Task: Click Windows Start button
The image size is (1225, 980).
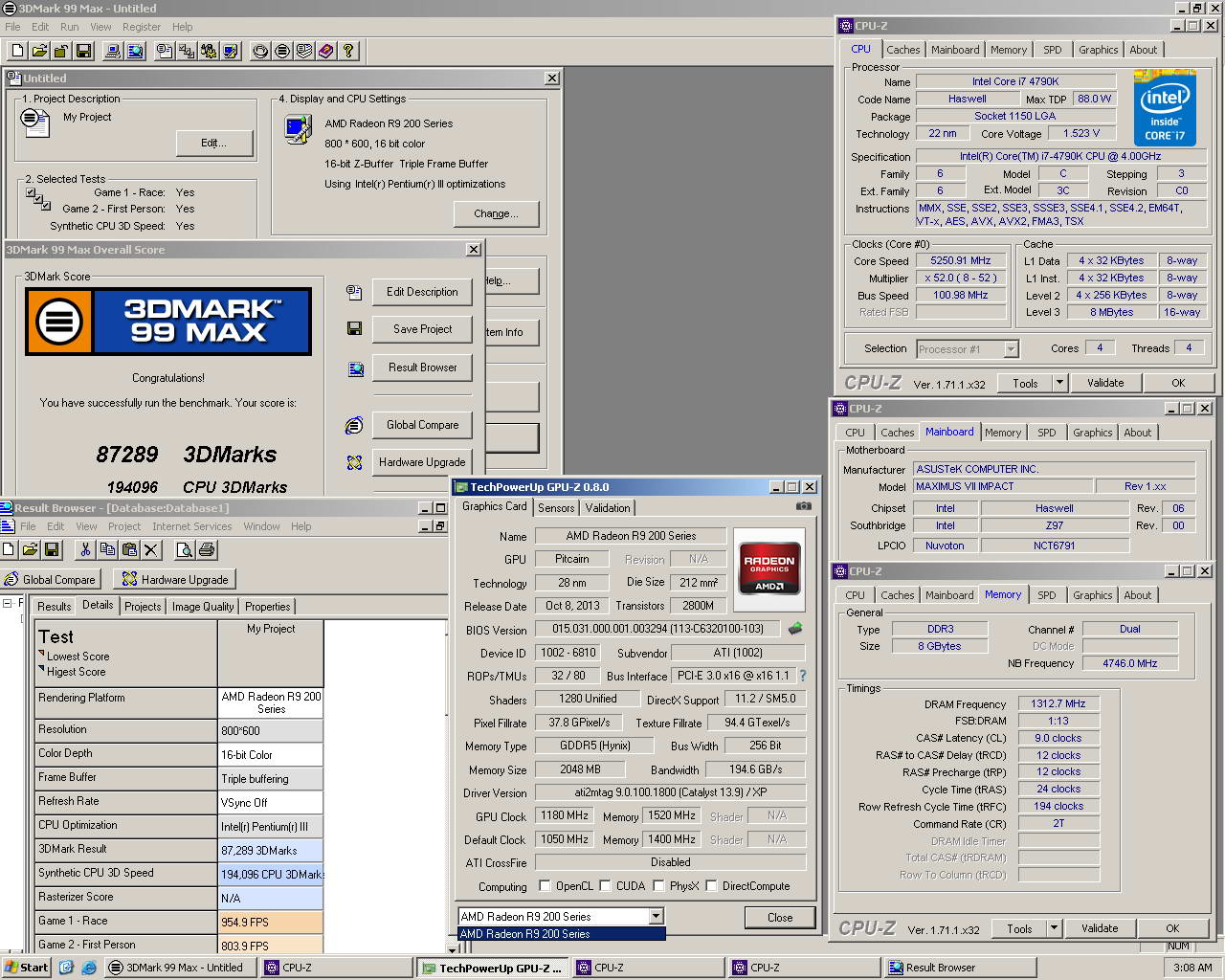Action: point(26,968)
